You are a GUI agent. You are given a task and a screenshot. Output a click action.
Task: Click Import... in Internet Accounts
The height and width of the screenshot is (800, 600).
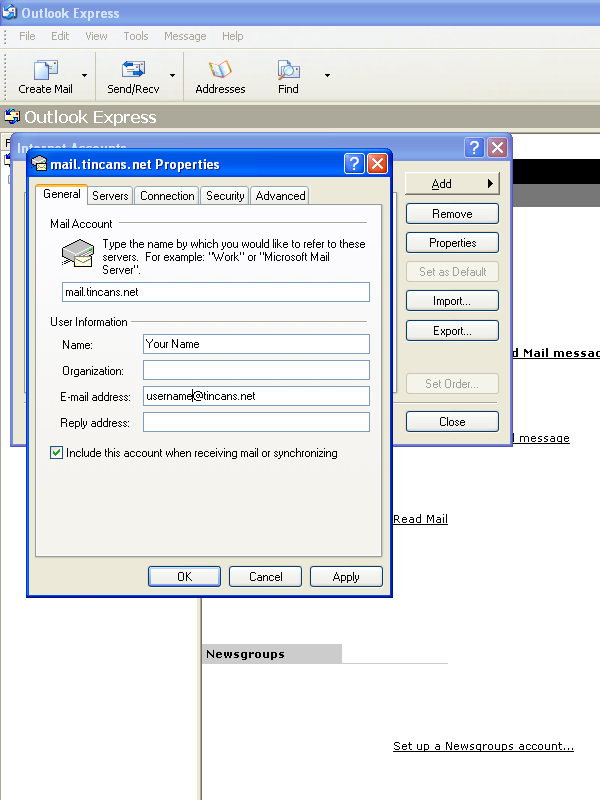pyautogui.click(x=452, y=301)
